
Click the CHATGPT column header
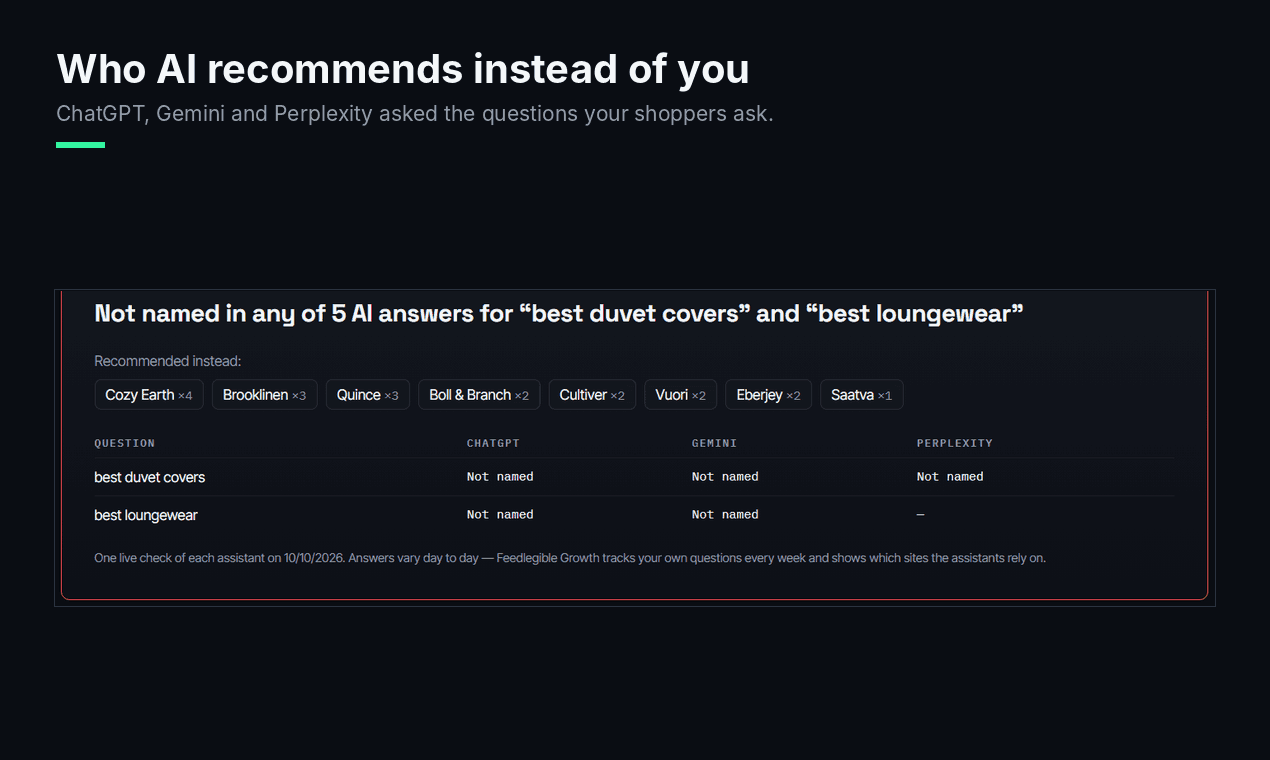point(493,443)
